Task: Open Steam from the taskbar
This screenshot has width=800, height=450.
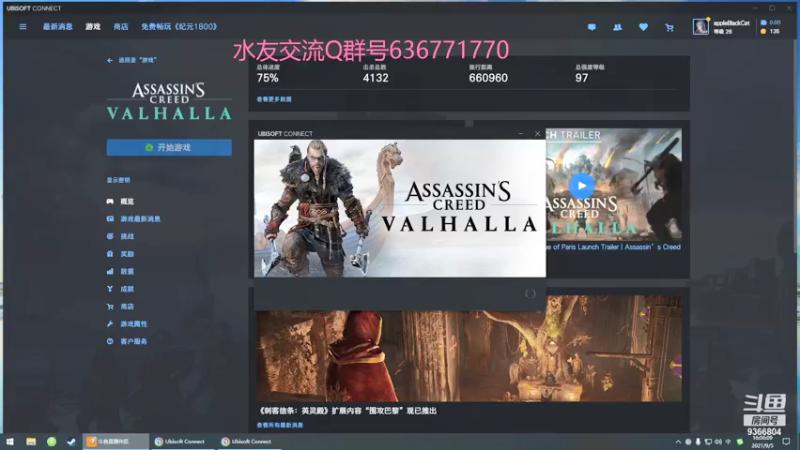Action: [x=71, y=441]
